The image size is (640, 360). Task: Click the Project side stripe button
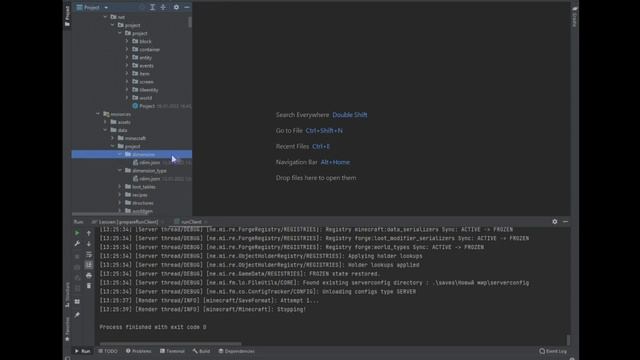[x=67, y=16]
